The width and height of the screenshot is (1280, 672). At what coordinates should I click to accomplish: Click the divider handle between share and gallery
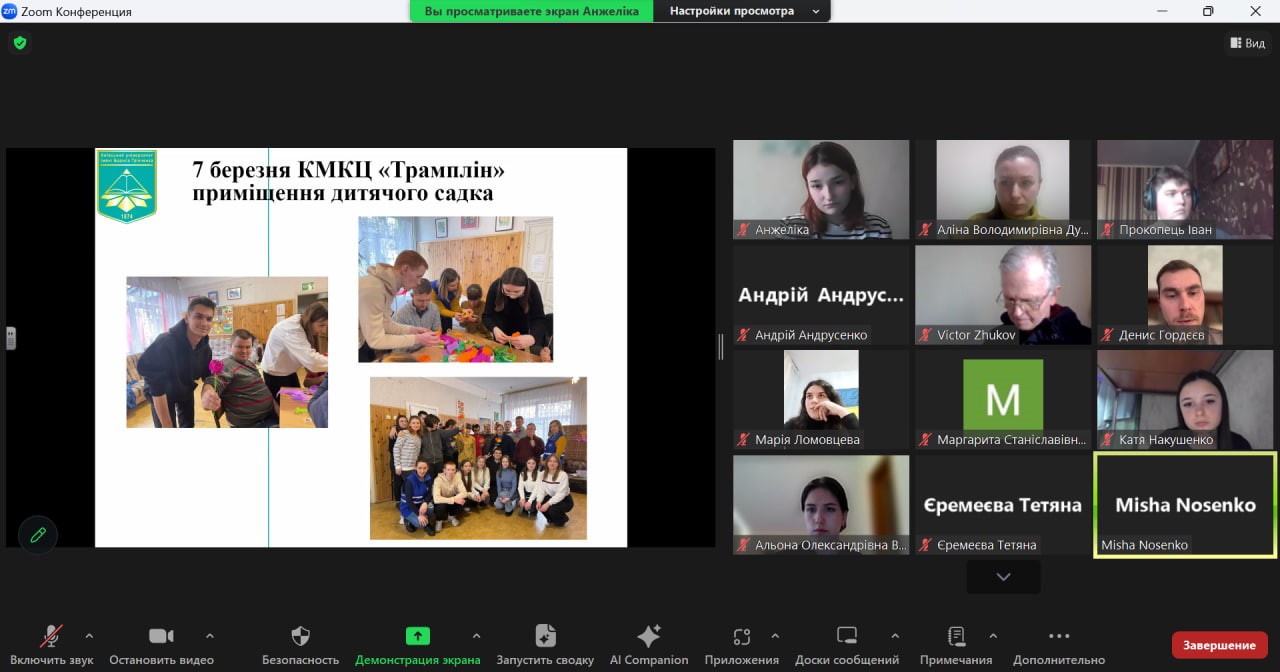click(721, 346)
